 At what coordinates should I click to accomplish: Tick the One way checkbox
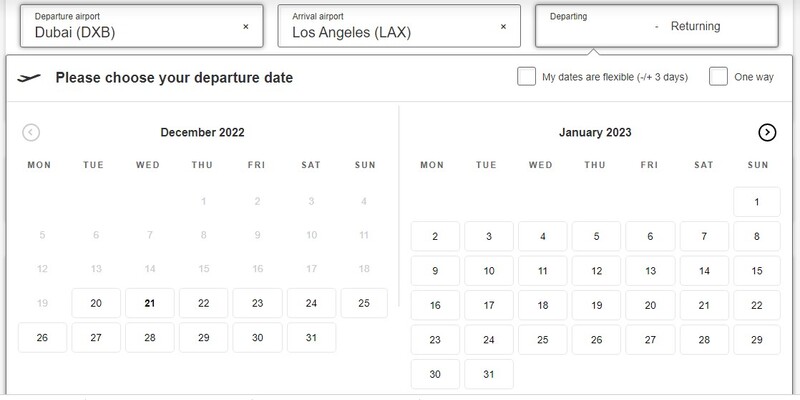[718, 77]
